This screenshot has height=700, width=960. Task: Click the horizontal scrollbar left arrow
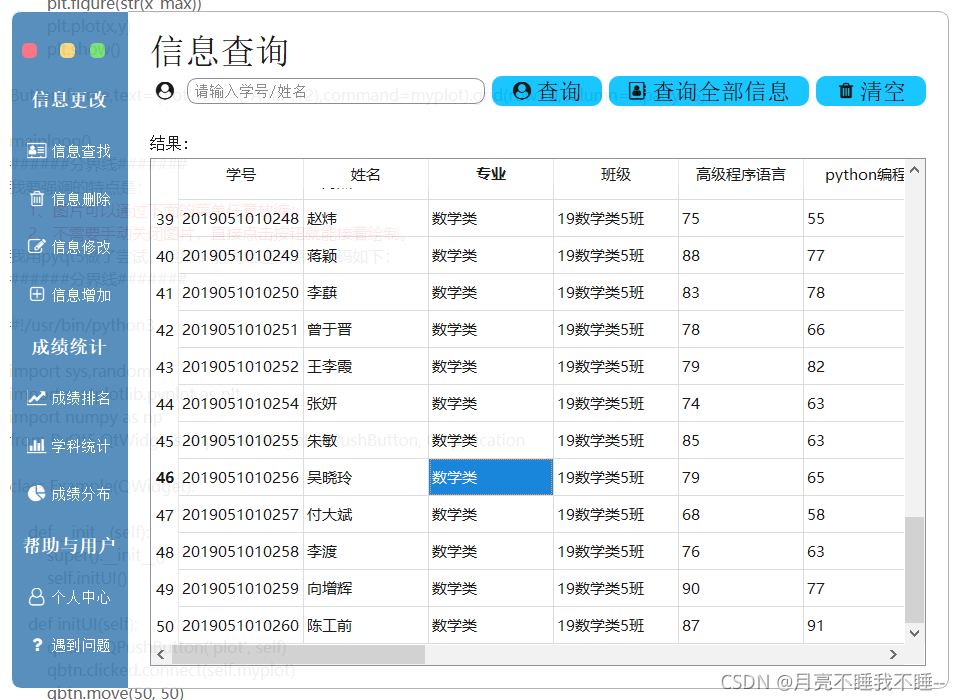tap(161, 654)
